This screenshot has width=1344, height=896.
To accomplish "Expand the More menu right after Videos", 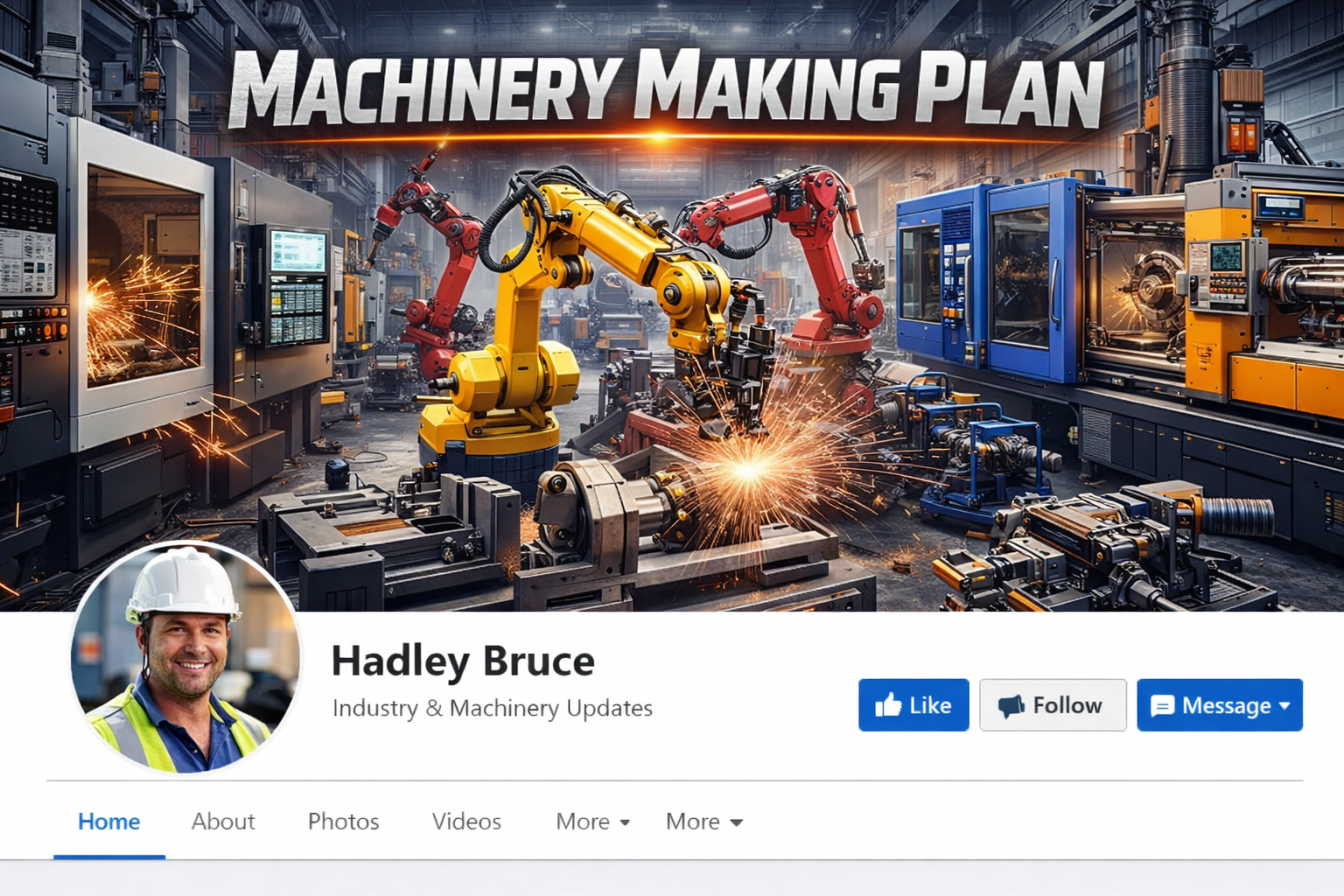I will (x=592, y=822).
